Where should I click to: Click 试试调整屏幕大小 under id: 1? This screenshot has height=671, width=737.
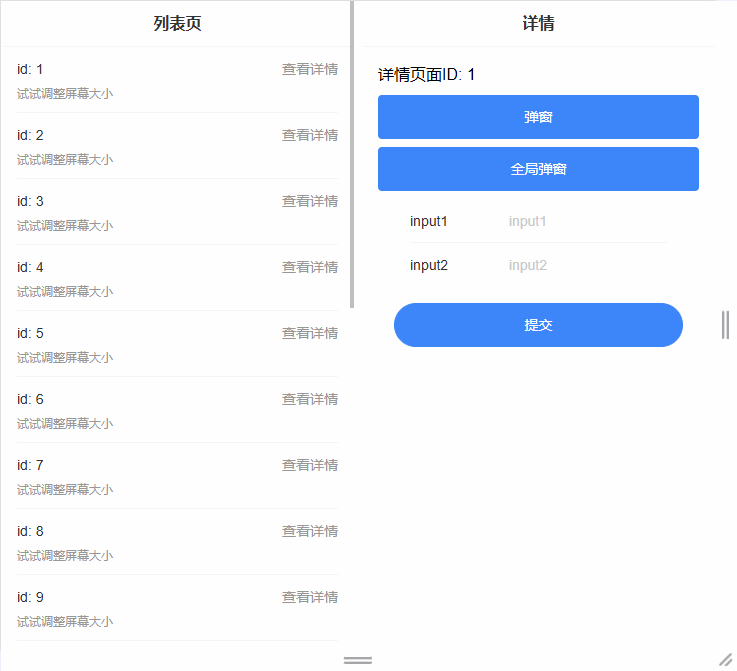tap(65, 94)
